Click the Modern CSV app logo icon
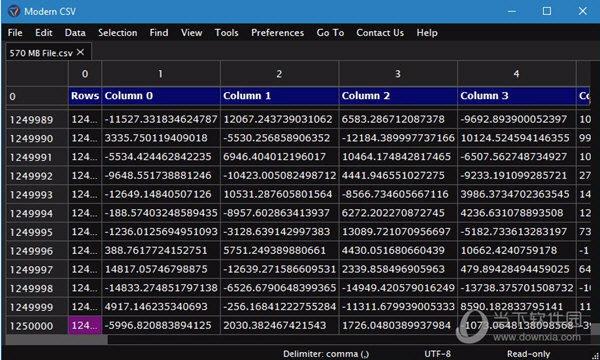Screen dimensions: 600x360 pyautogui.click(x=13, y=11)
